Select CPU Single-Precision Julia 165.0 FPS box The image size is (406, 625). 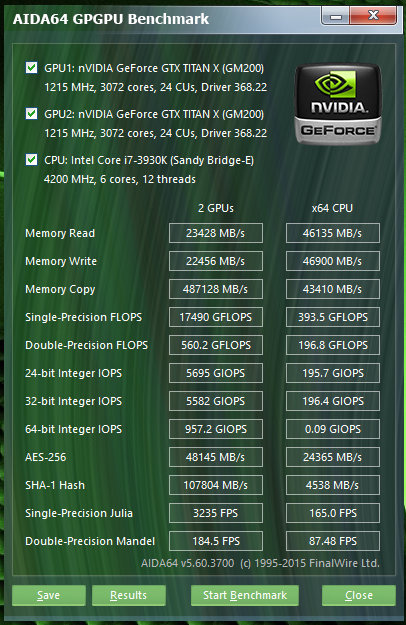coord(333,513)
